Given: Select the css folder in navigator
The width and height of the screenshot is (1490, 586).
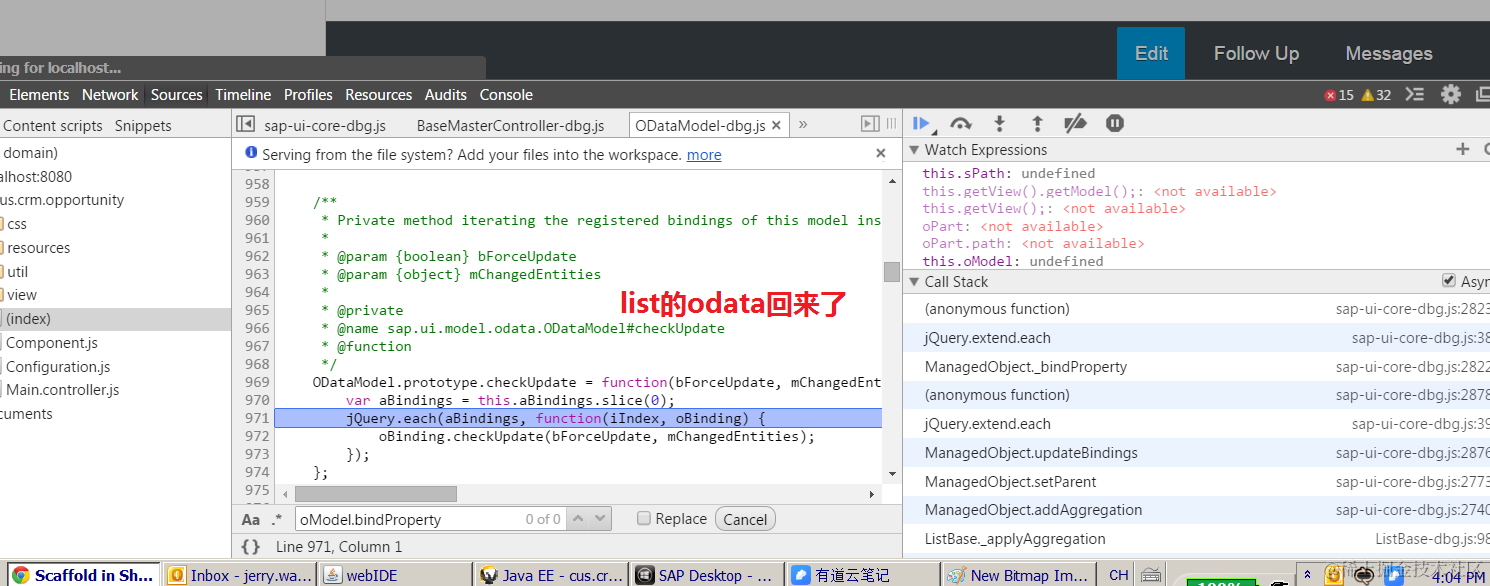Looking at the screenshot, I should 17,224.
